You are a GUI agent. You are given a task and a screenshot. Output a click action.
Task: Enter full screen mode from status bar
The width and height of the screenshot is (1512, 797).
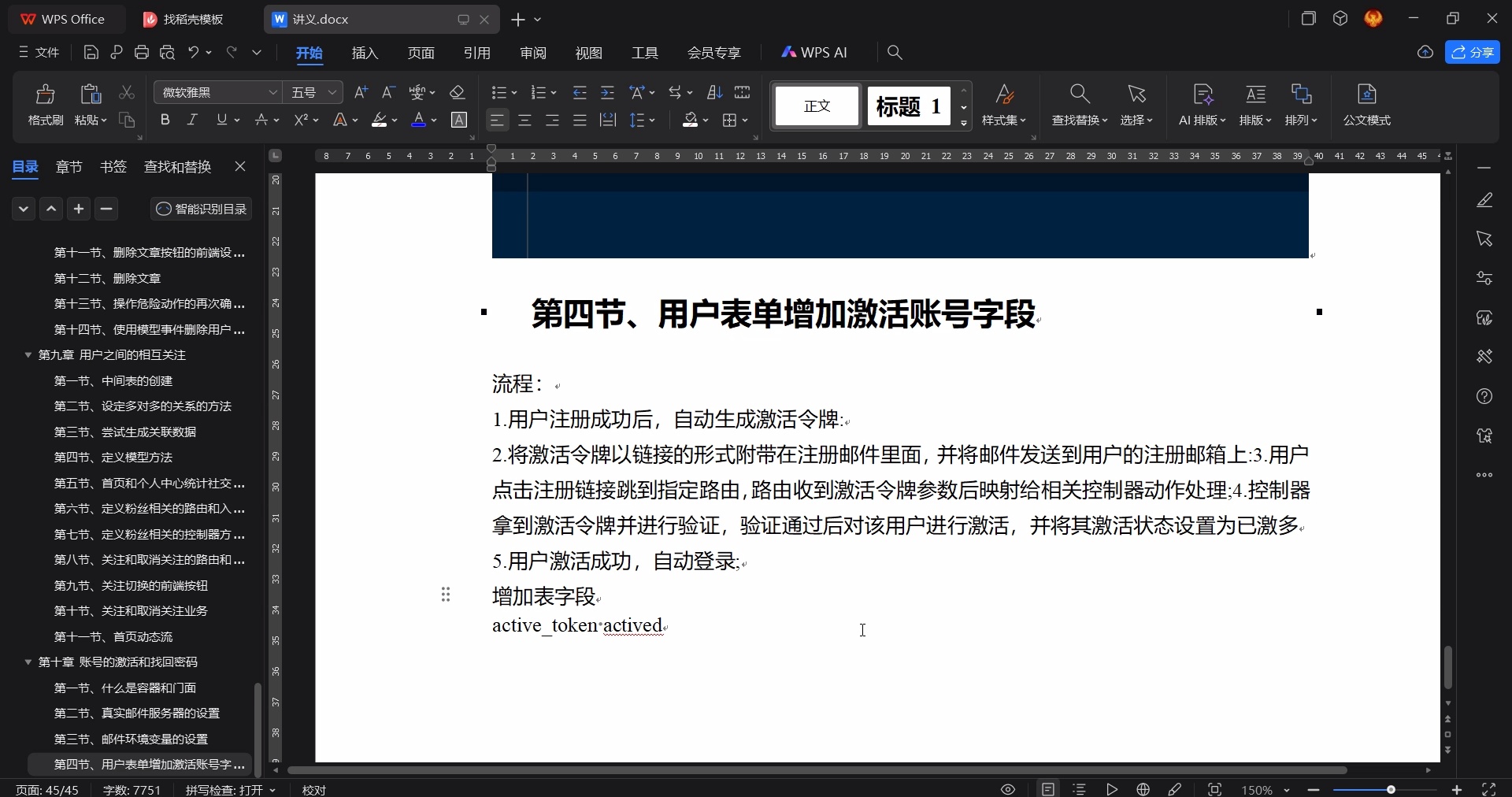[x=1488, y=790]
